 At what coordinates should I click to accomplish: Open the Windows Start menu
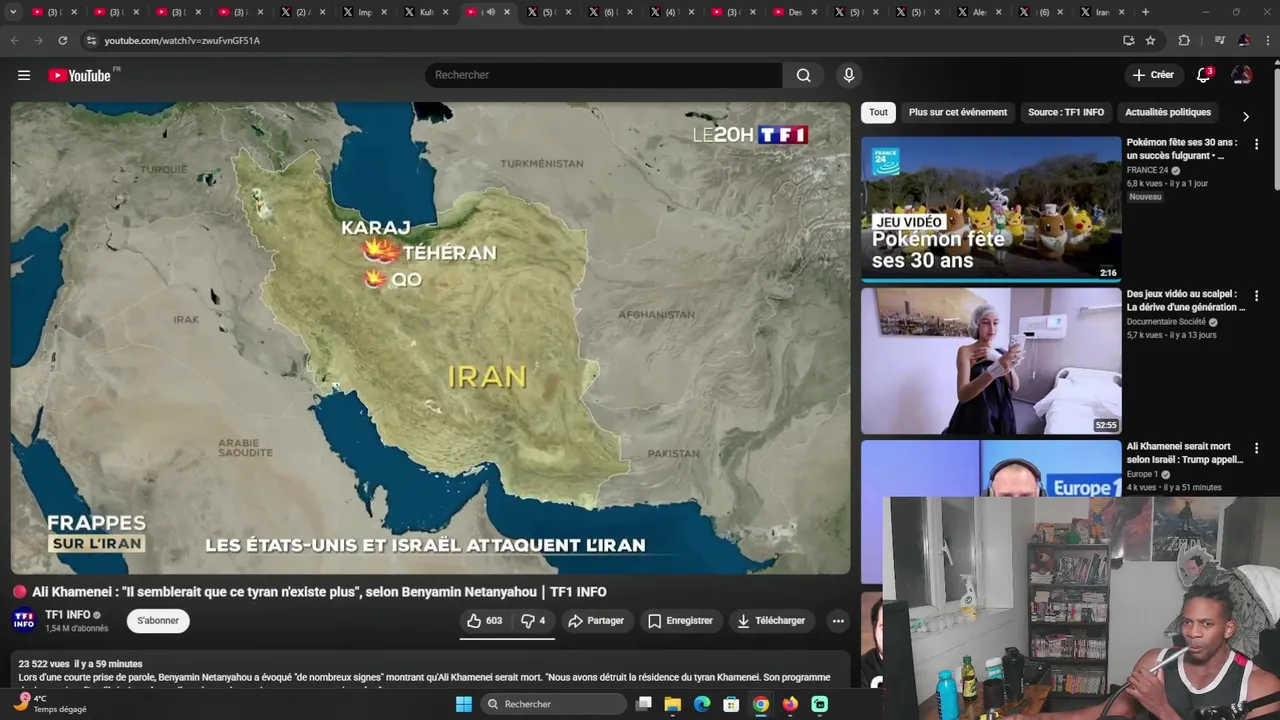pyautogui.click(x=464, y=704)
